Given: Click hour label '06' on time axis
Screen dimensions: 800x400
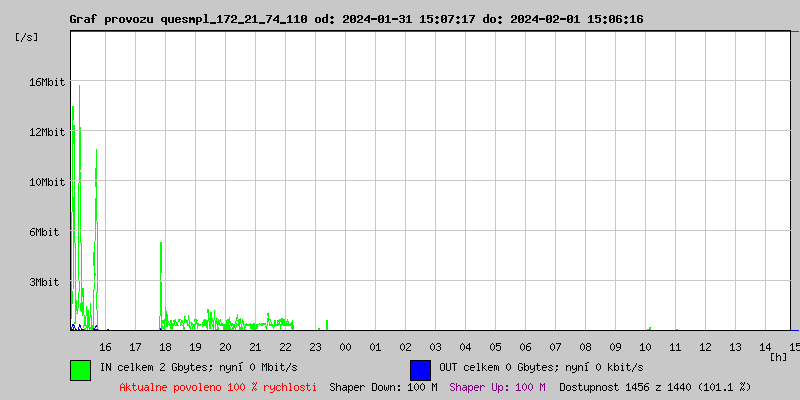Looking at the screenshot, I should (526, 347).
